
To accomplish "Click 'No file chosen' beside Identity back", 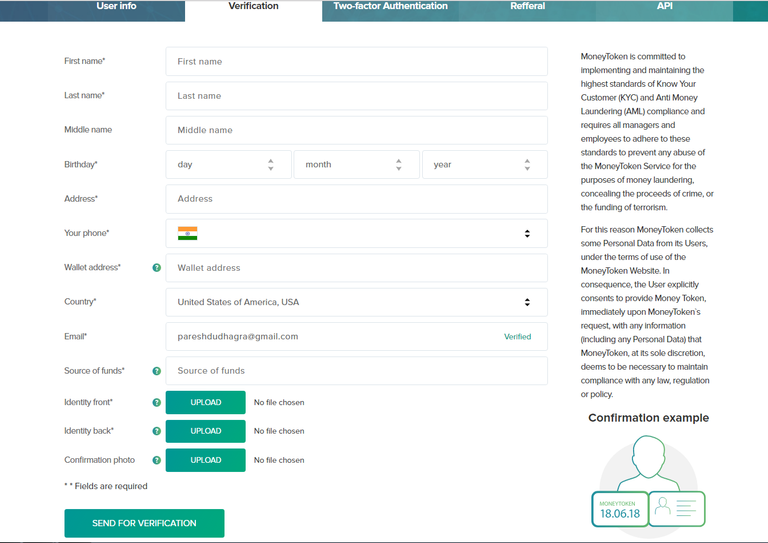I will pyautogui.click(x=279, y=431).
